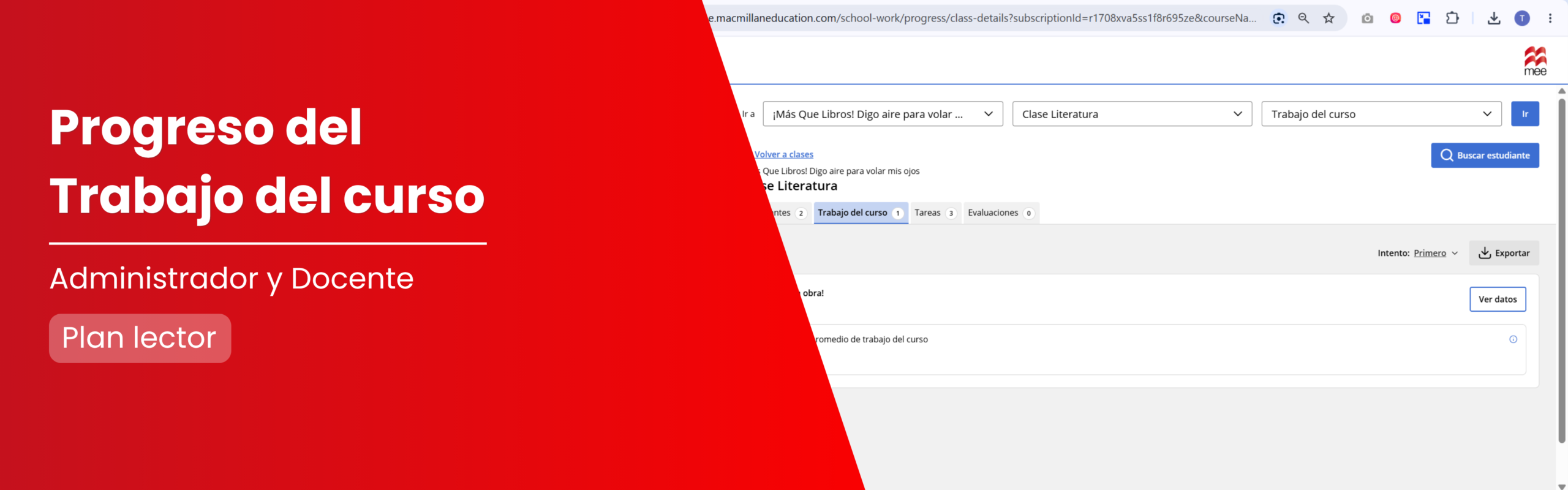Screen dimensions: 1568x490
Task: Open Chrome's three-dot menu
Action: click(1550, 18)
